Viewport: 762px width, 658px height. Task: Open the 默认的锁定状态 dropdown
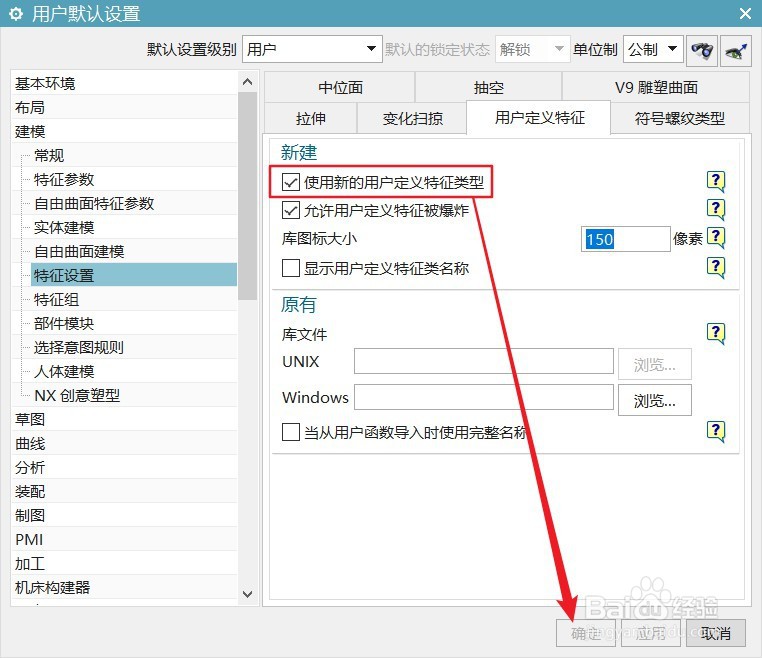[x=532, y=49]
